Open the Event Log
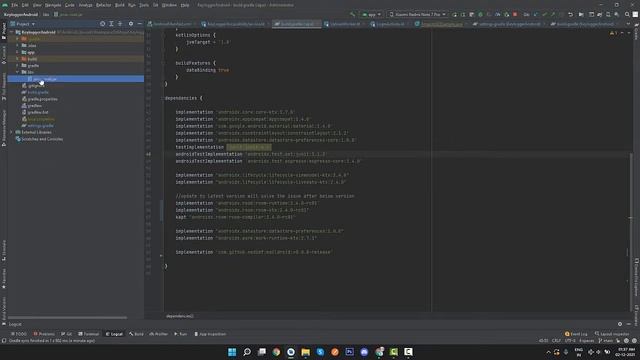 [576, 334]
